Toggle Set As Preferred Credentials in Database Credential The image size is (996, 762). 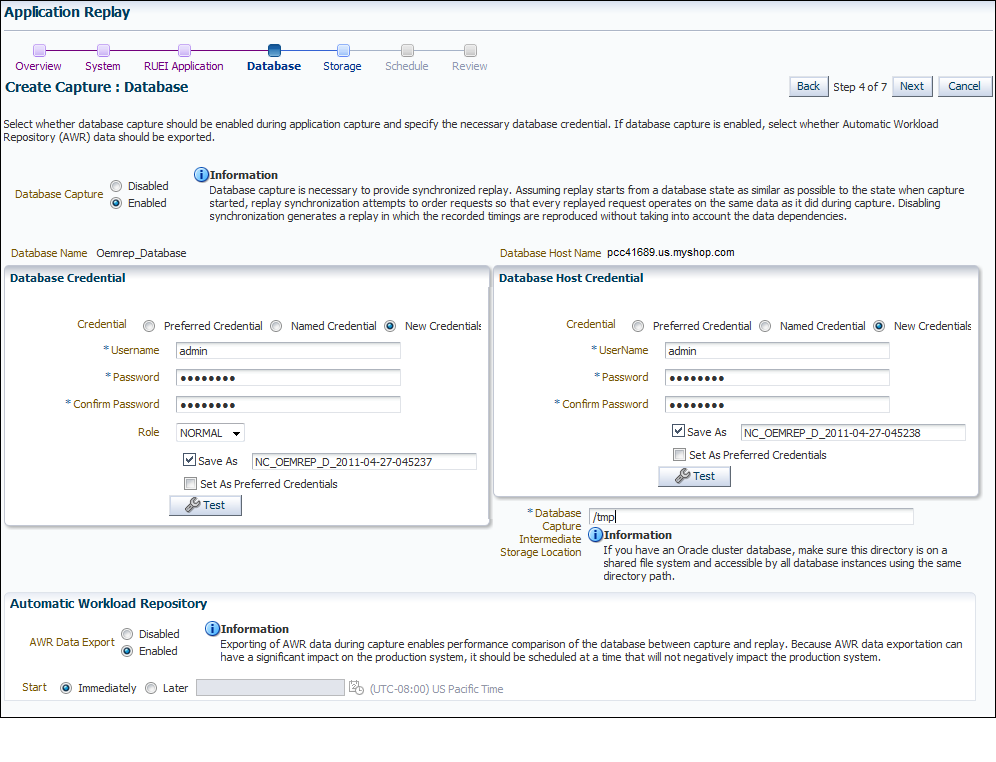191,483
